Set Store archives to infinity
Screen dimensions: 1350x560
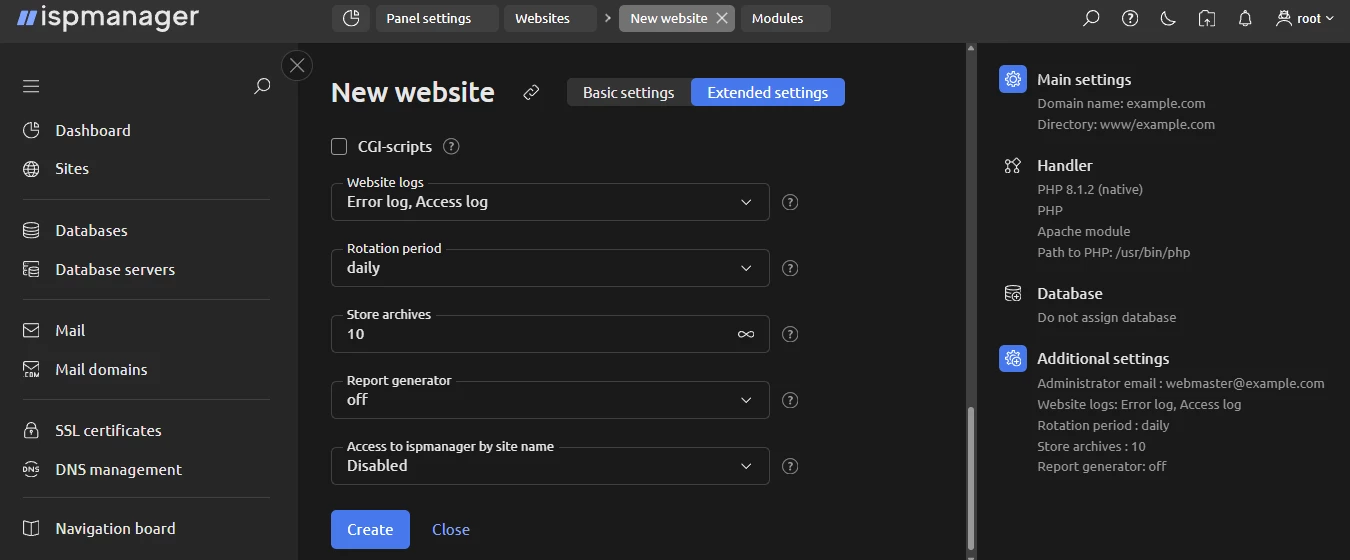746,334
